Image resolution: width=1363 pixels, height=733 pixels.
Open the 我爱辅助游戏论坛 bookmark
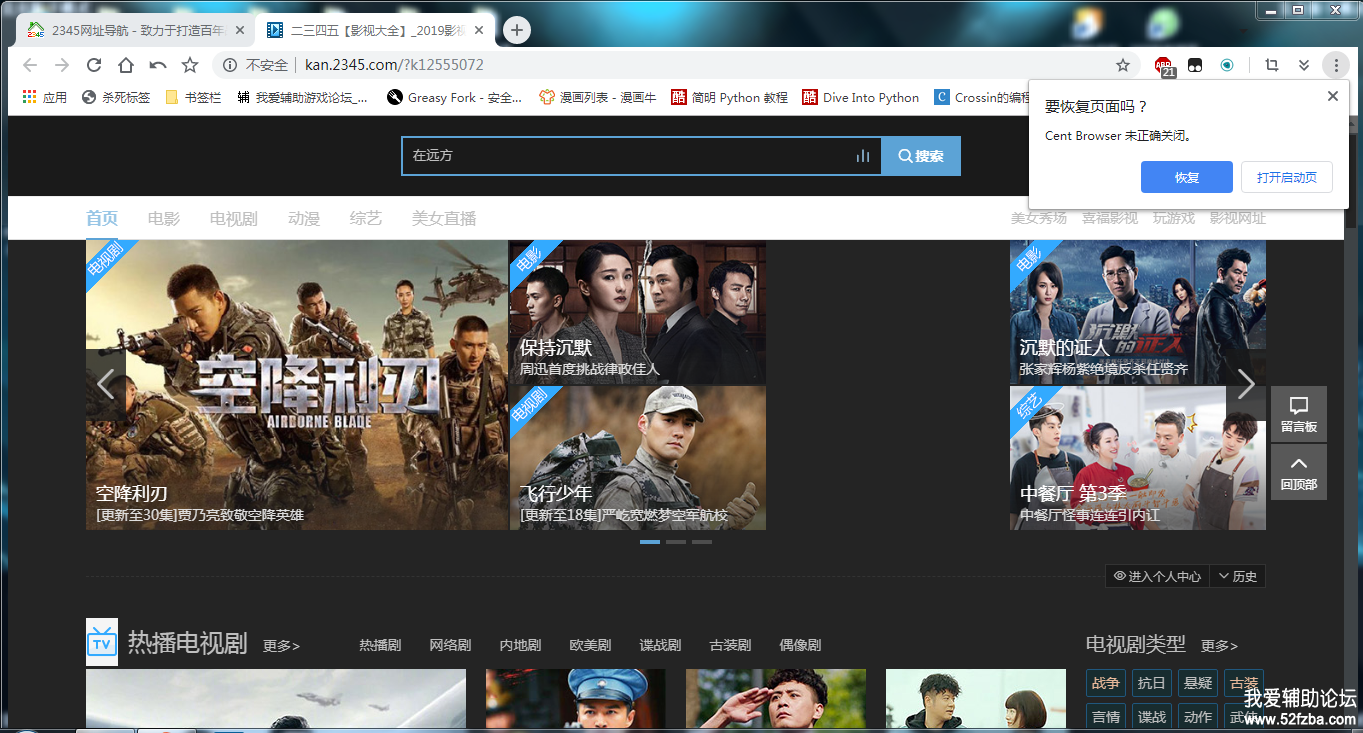pyautogui.click(x=303, y=97)
